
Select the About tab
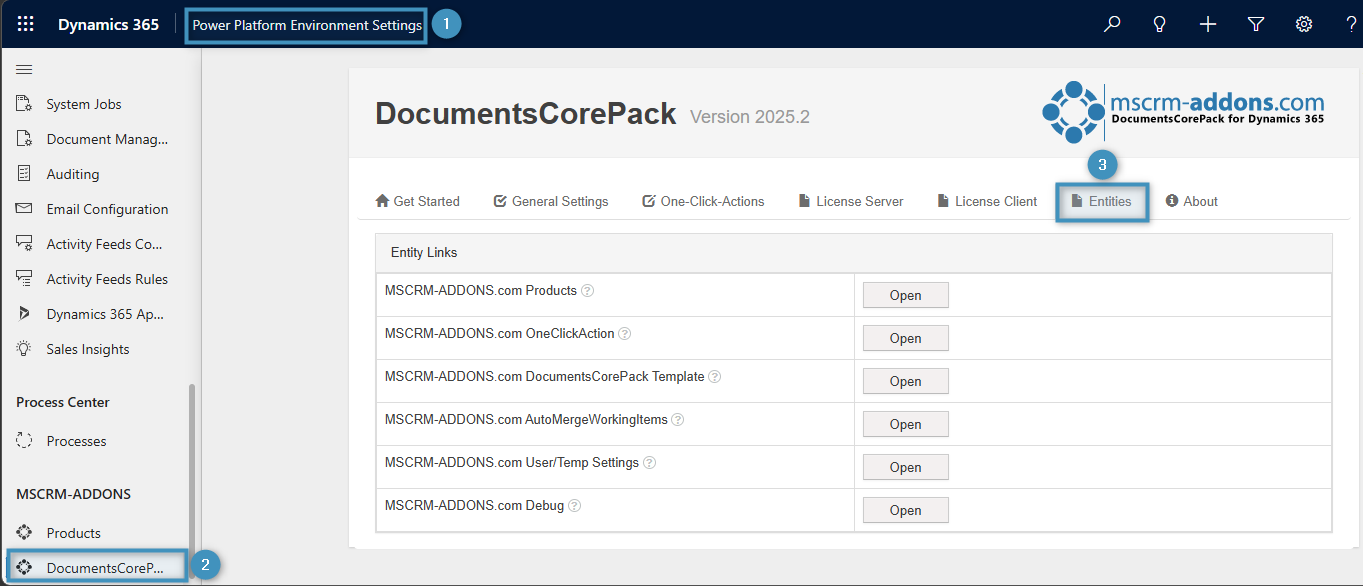1192,201
